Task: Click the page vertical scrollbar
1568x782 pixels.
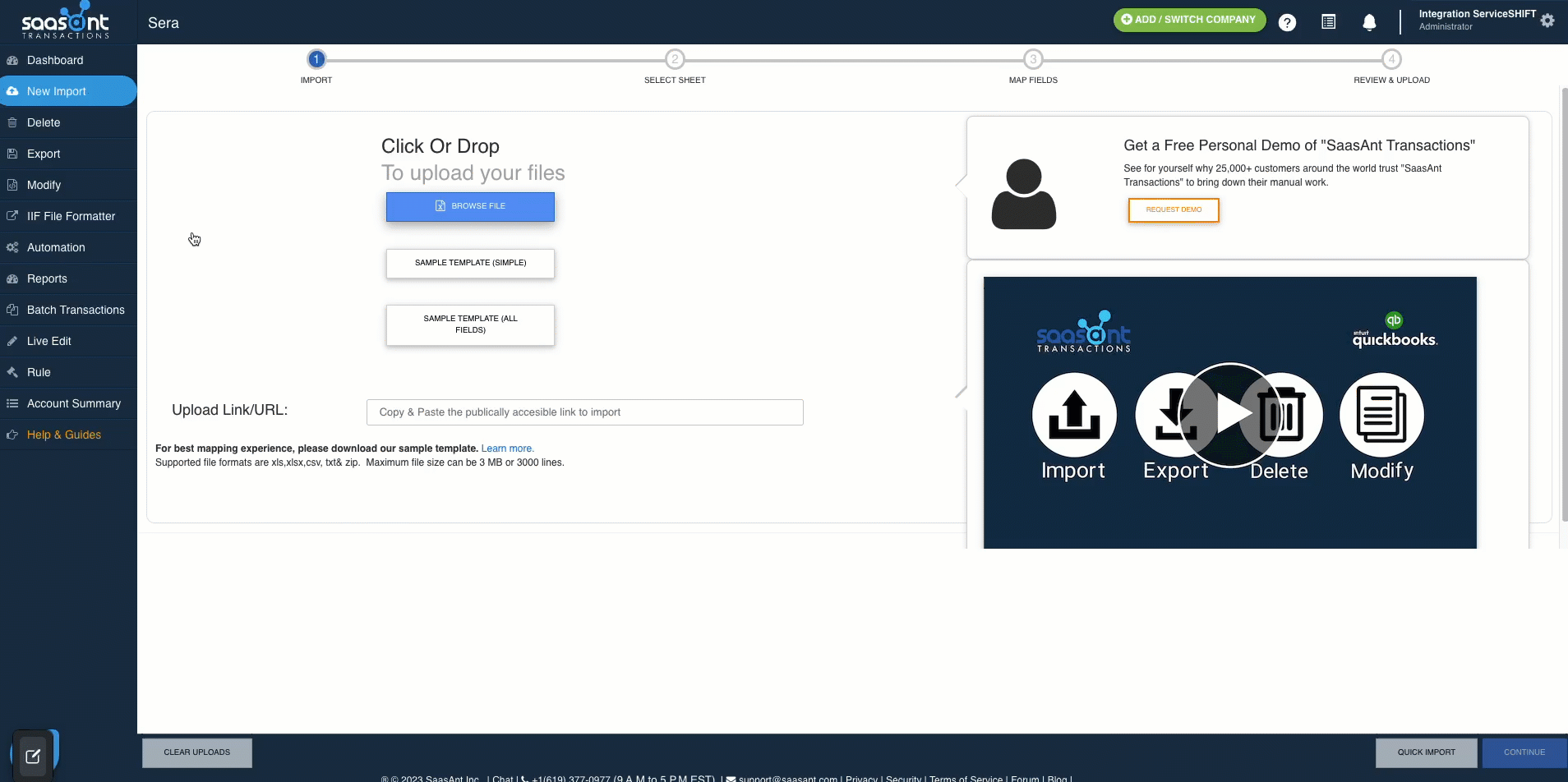Action: pos(1564,304)
